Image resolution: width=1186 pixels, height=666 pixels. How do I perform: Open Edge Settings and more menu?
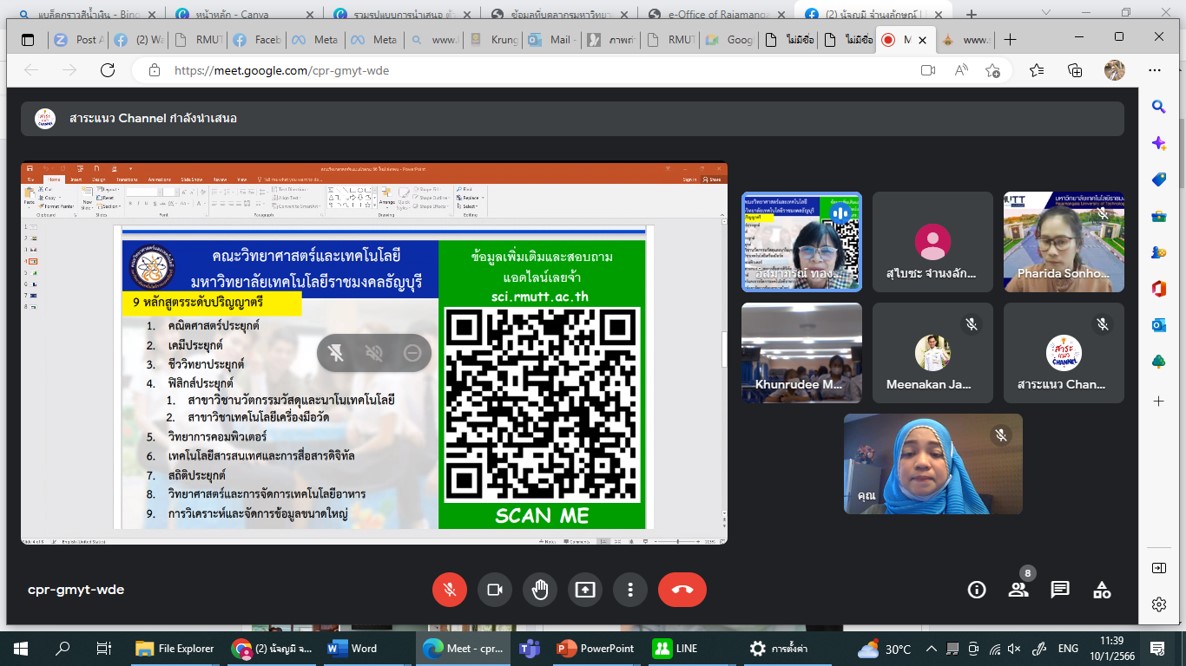point(1154,70)
